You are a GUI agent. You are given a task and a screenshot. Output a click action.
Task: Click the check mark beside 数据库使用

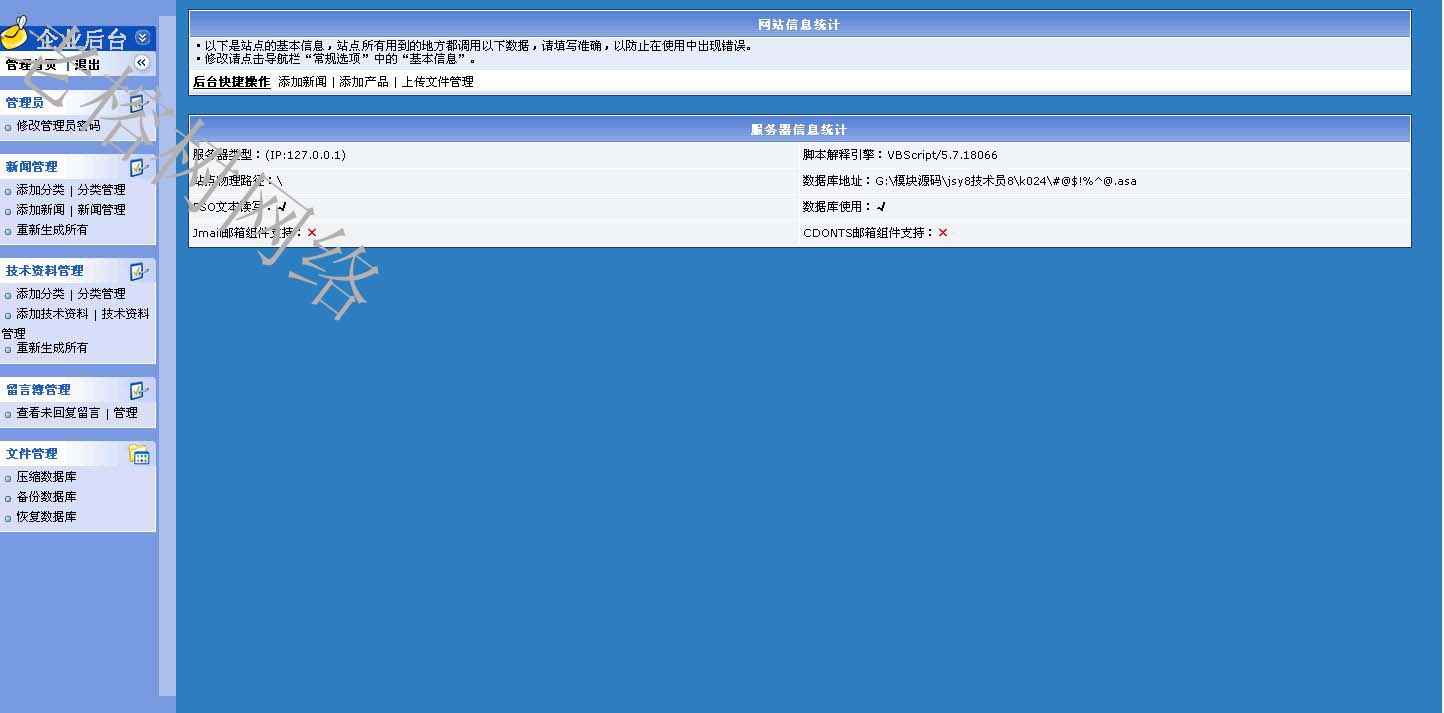coord(881,207)
